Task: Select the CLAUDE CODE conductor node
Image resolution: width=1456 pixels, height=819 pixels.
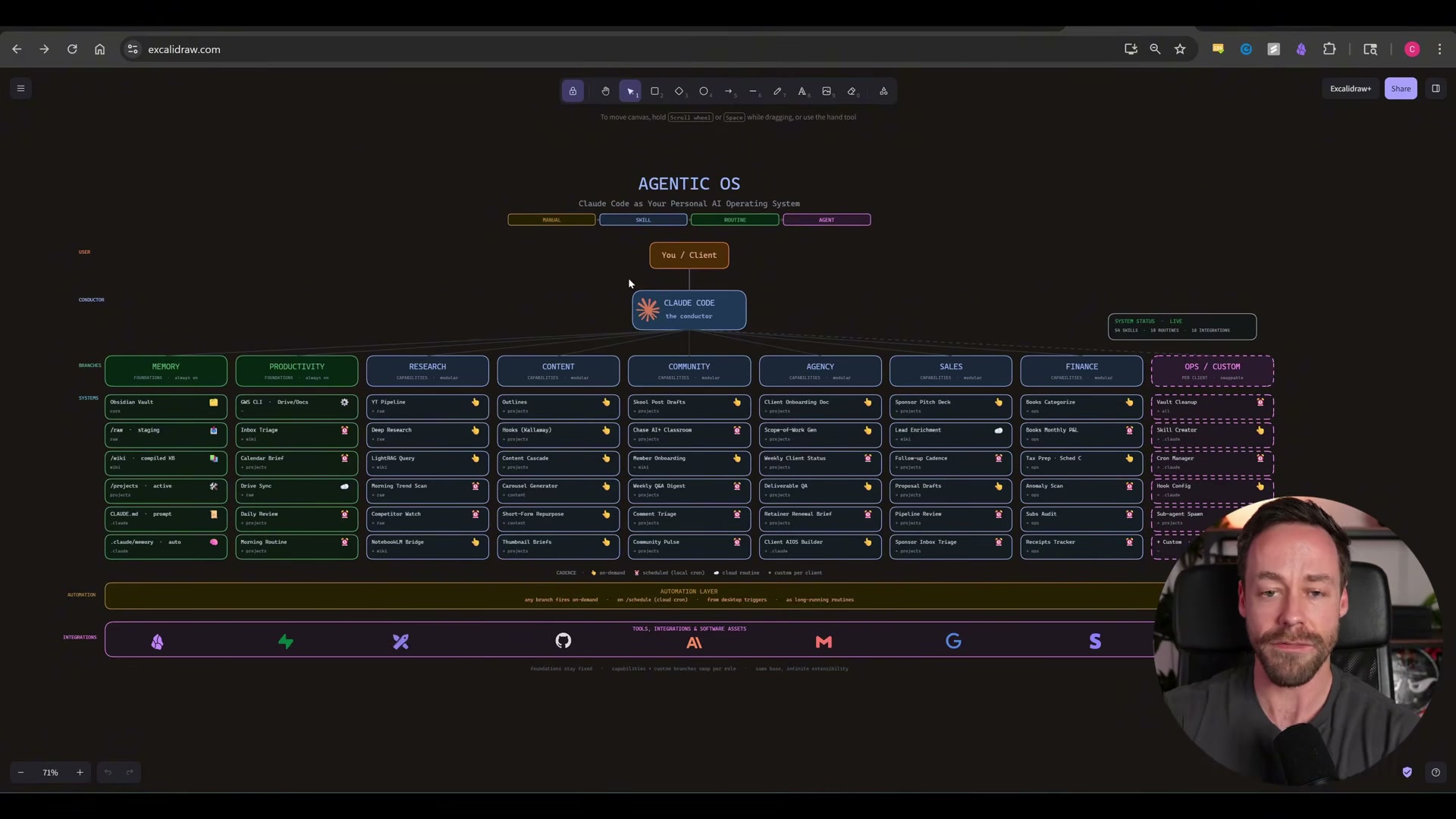Action: [689, 309]
